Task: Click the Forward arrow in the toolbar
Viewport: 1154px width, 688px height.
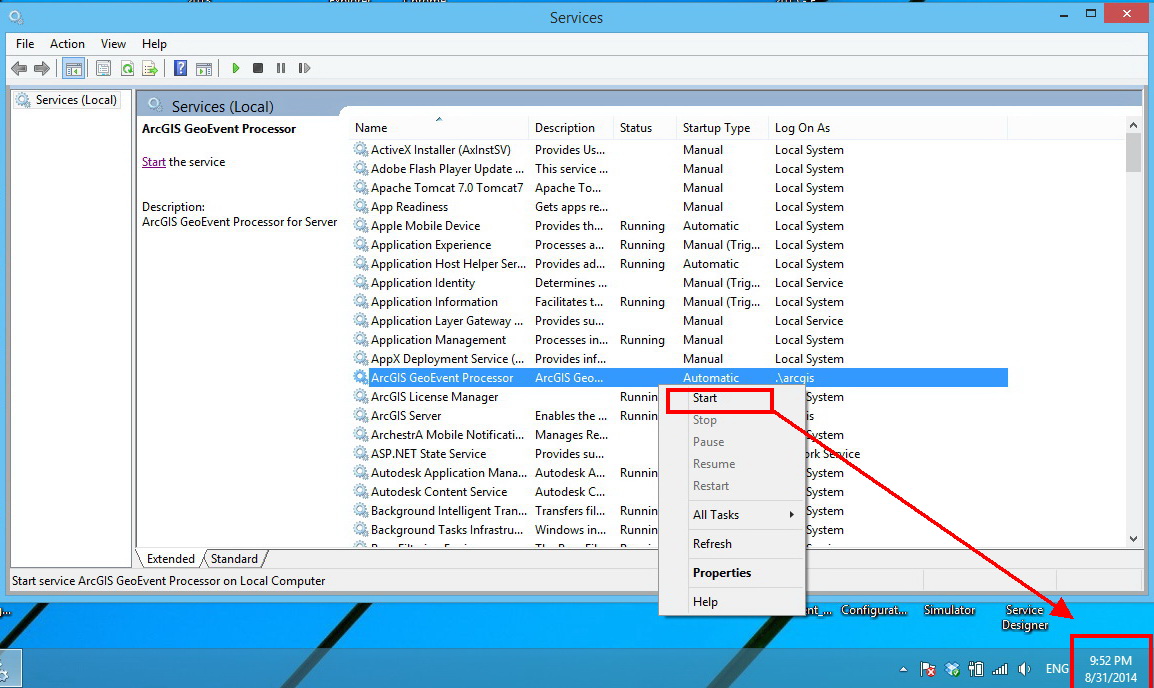Action: 42,68
